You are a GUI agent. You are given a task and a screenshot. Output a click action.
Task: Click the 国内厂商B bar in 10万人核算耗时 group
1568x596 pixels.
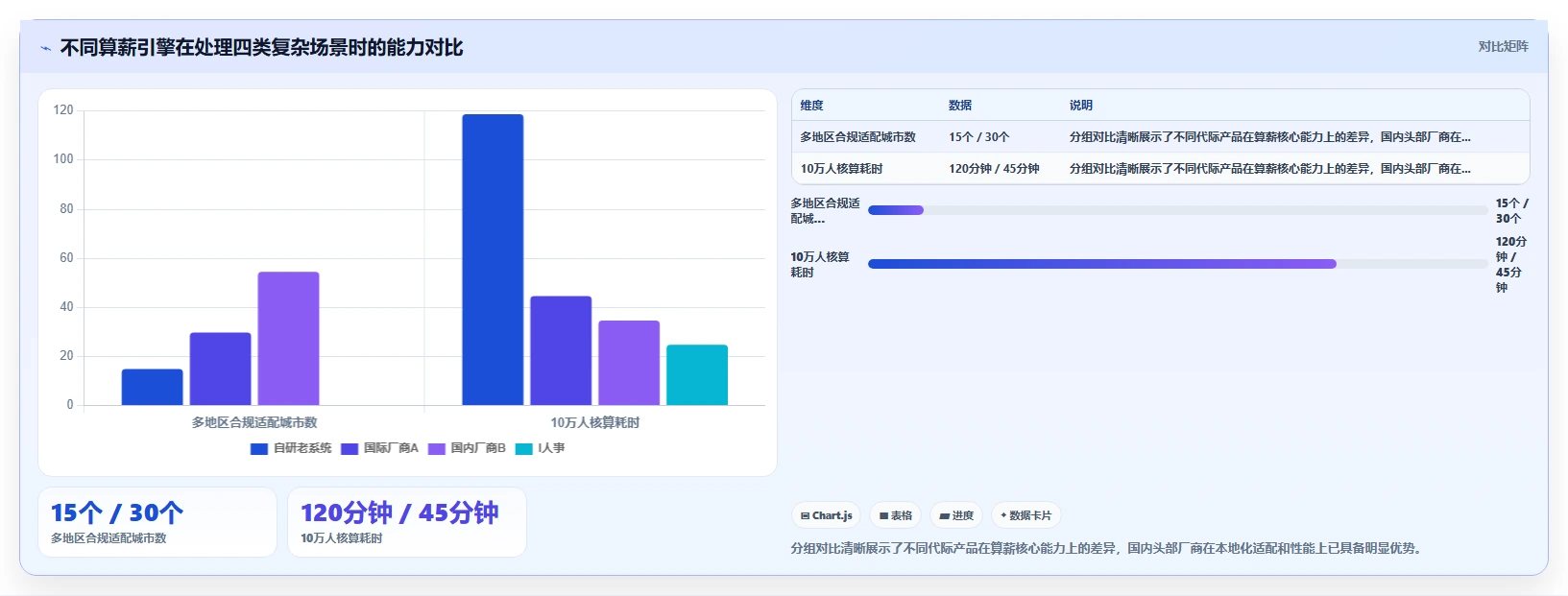(629, 363)
